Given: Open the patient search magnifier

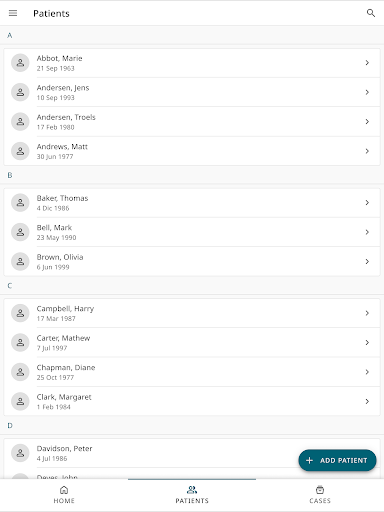Looking at the screenshot, I should click(371, 13).
